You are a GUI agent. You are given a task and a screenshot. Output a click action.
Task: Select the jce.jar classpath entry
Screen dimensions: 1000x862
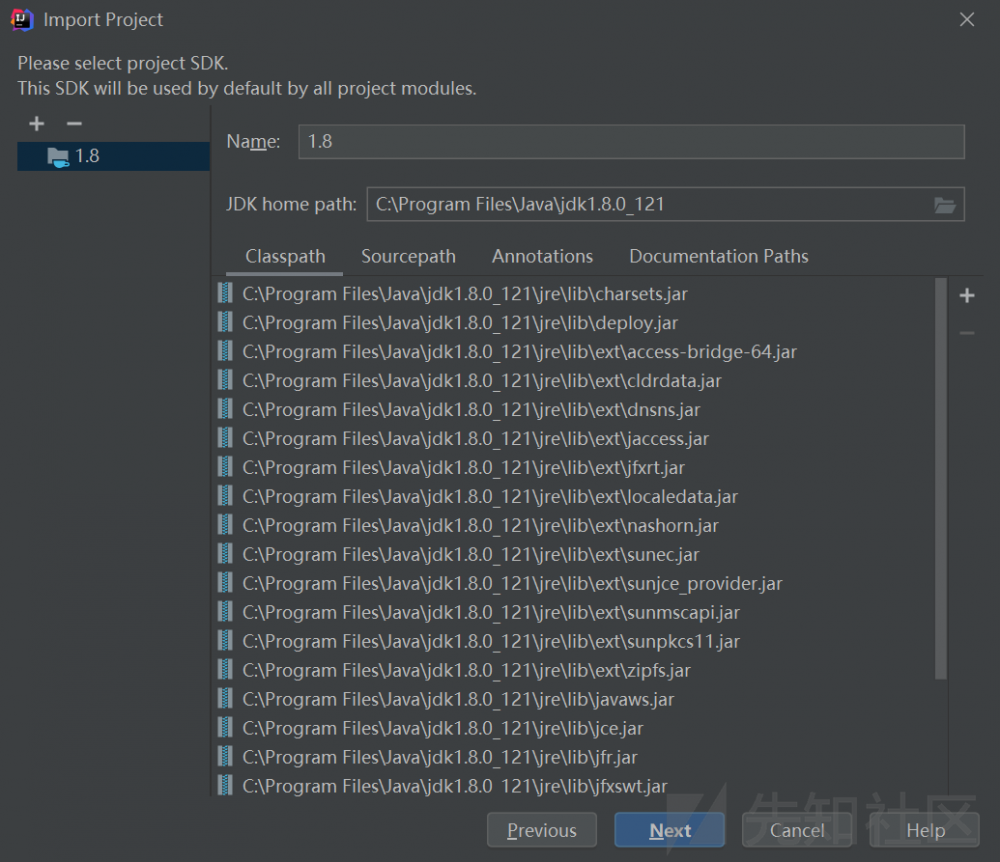coord(574,728)
